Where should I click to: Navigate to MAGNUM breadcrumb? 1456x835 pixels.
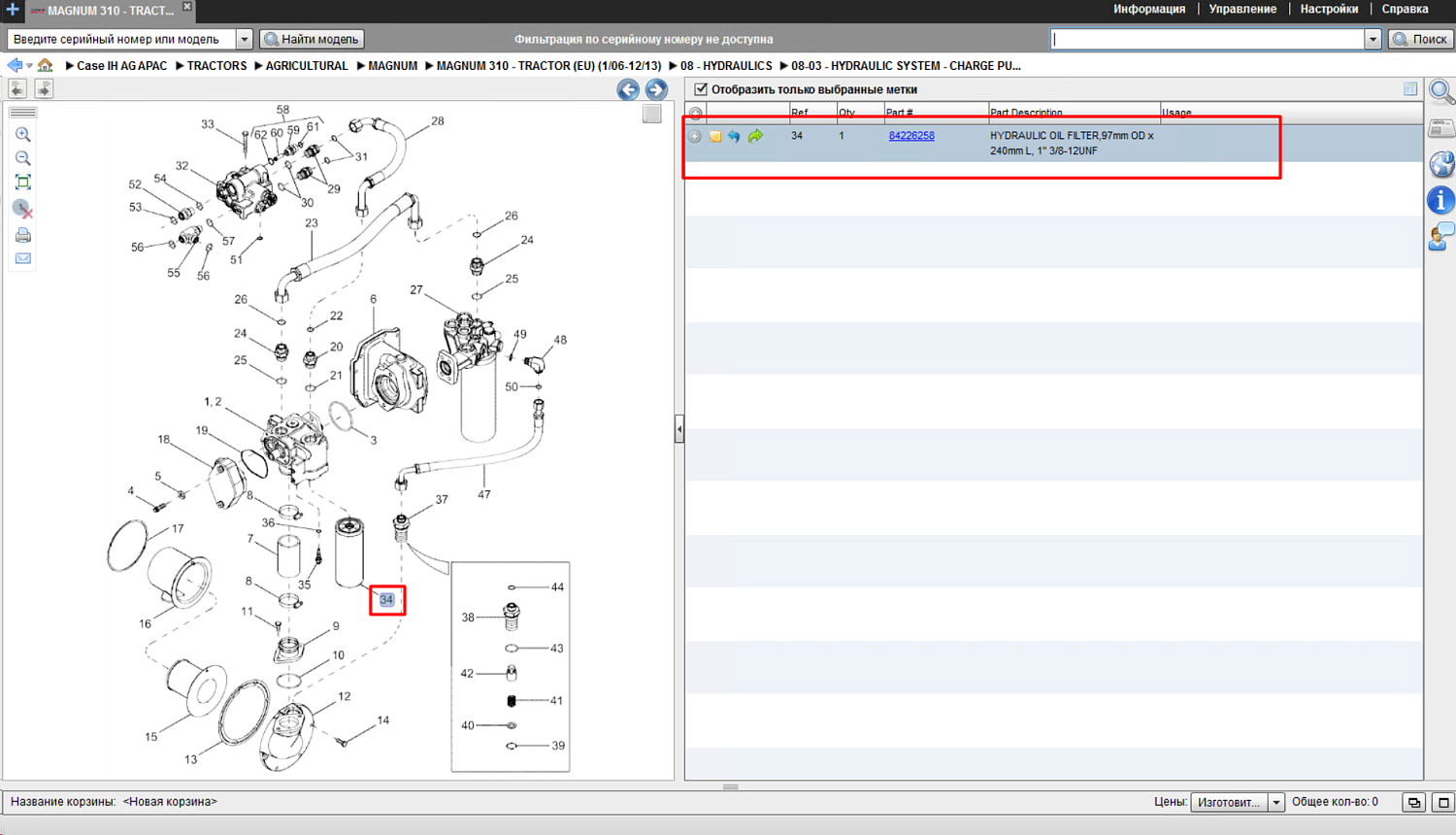tap(392, 66)
